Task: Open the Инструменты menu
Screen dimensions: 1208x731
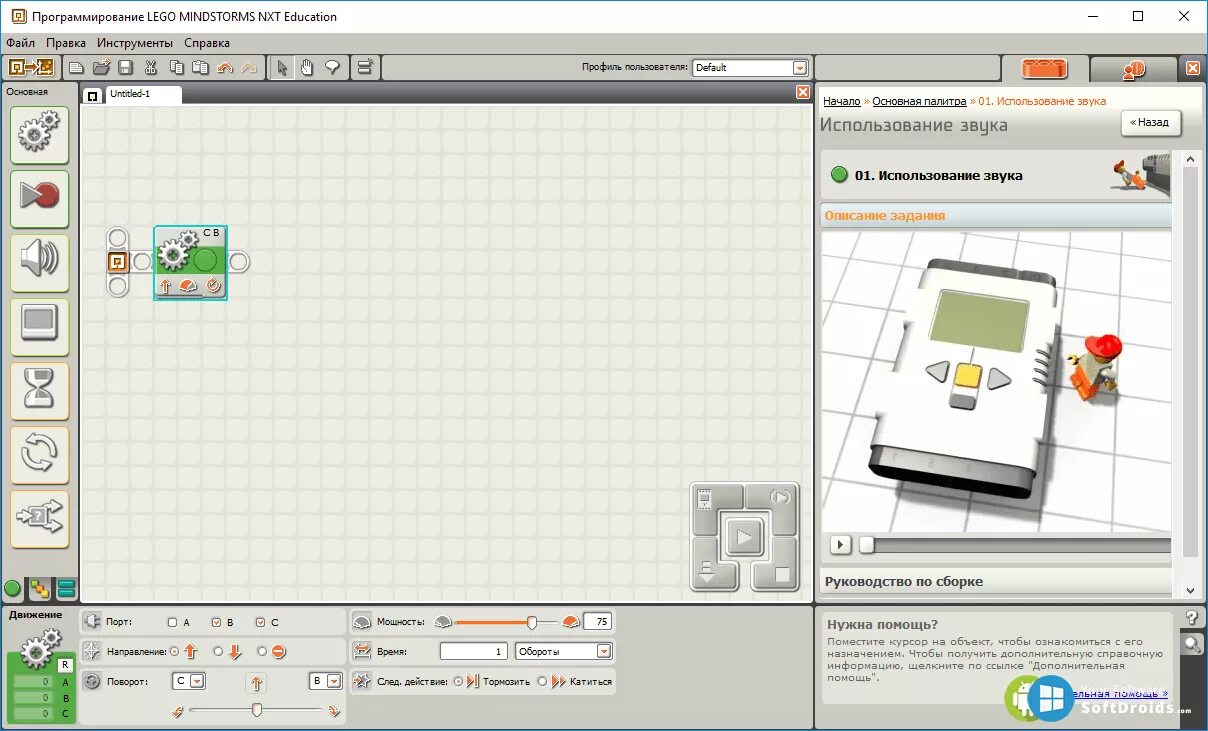Action: tap(135, 43)
